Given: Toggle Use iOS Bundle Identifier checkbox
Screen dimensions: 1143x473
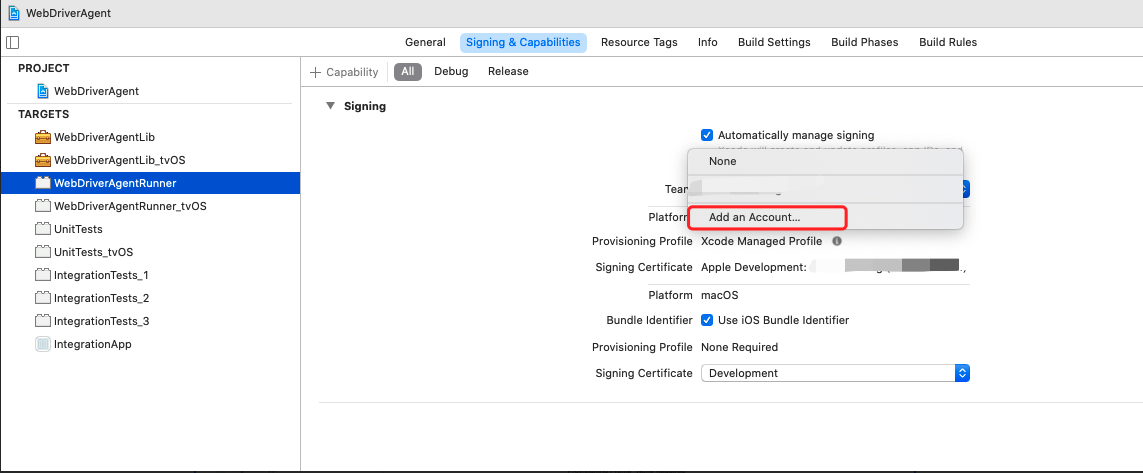Looking at the screenshot, I should point(707,320).
